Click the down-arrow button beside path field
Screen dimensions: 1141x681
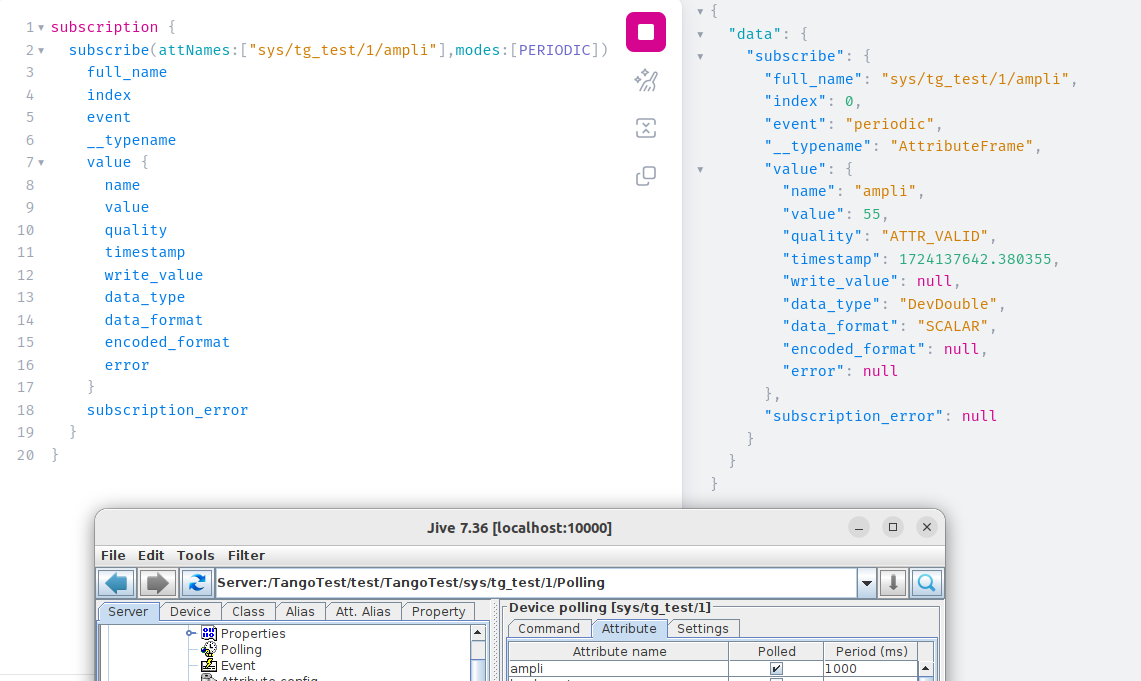pyautogui.click(x=893, y=583)
